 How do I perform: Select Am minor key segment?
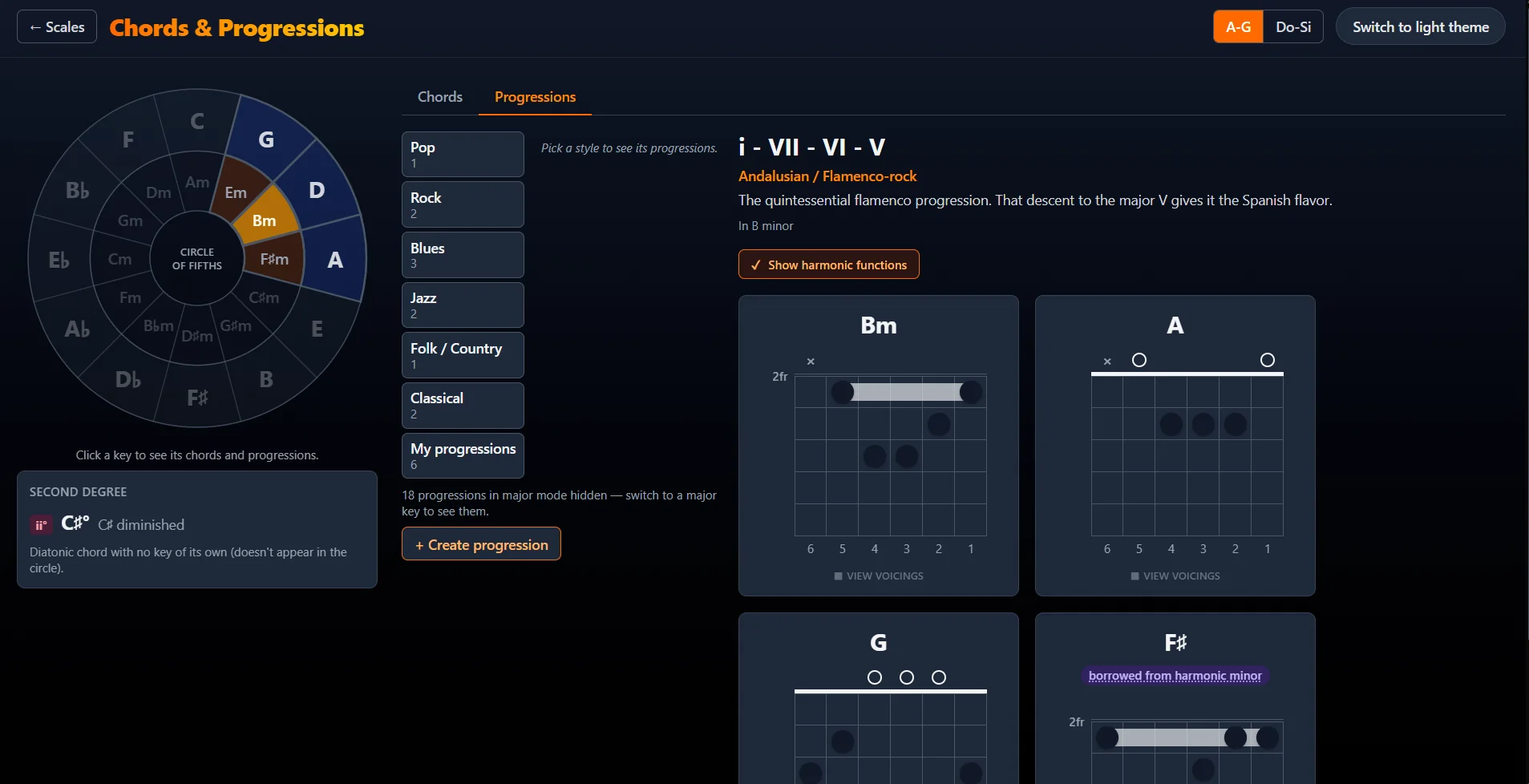197,182
